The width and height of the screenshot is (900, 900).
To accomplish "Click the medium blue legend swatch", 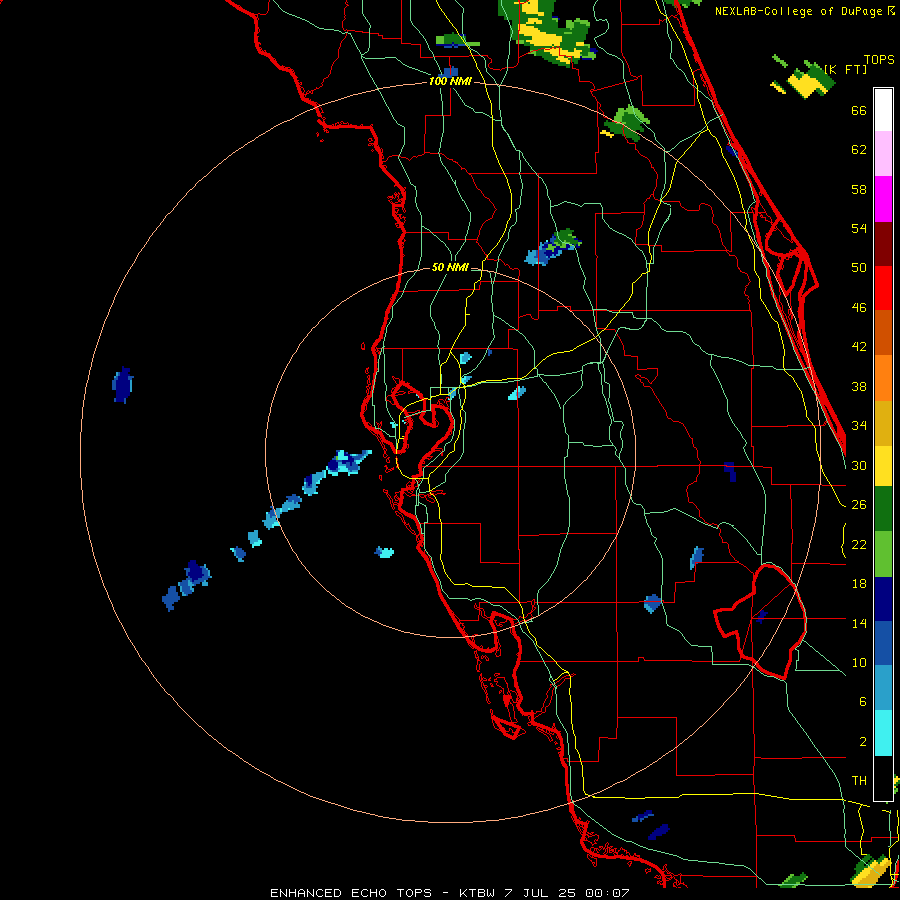I will pos(883,643).
